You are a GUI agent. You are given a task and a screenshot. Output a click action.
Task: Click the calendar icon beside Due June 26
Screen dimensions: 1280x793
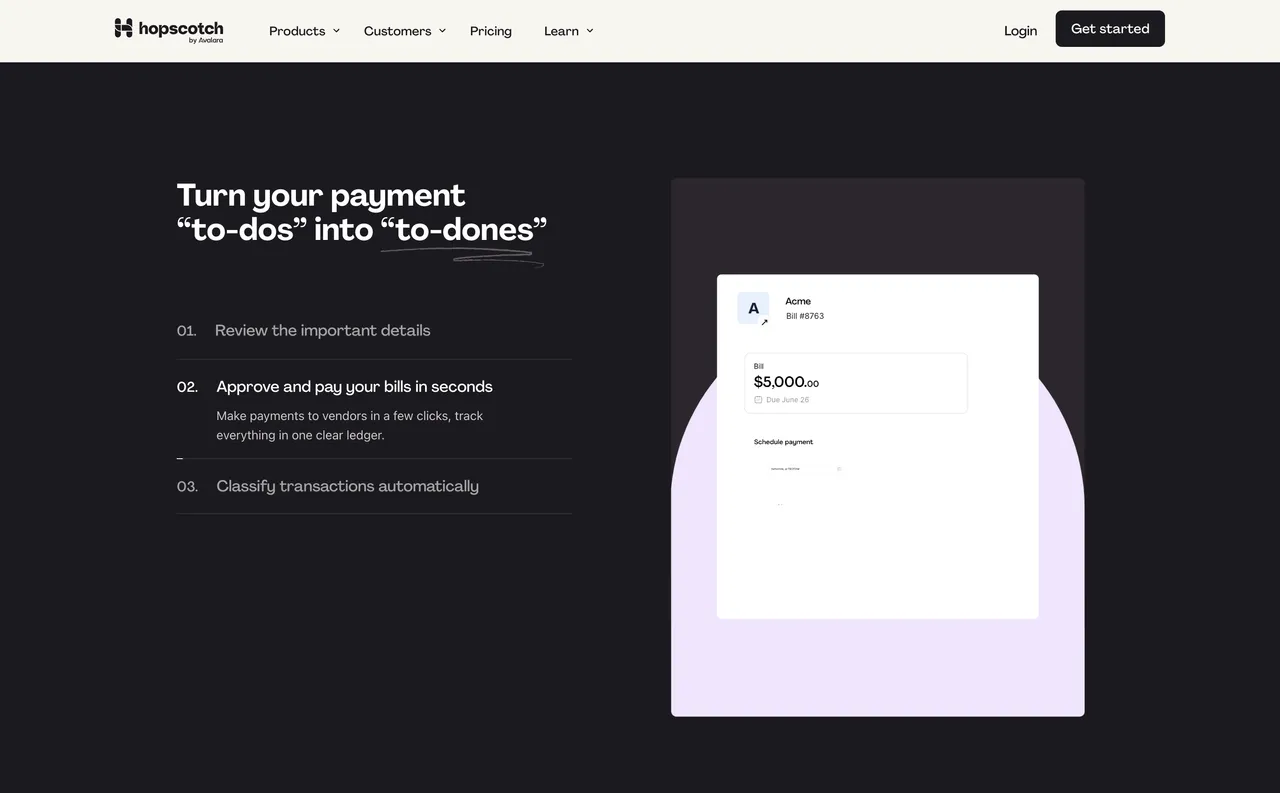click(757, 399)
